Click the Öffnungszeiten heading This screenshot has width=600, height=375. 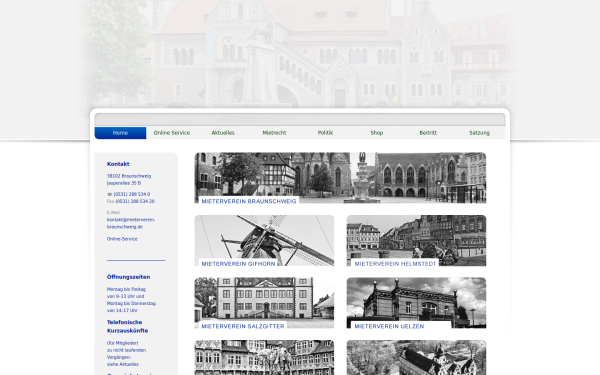(x=128, y=277)
